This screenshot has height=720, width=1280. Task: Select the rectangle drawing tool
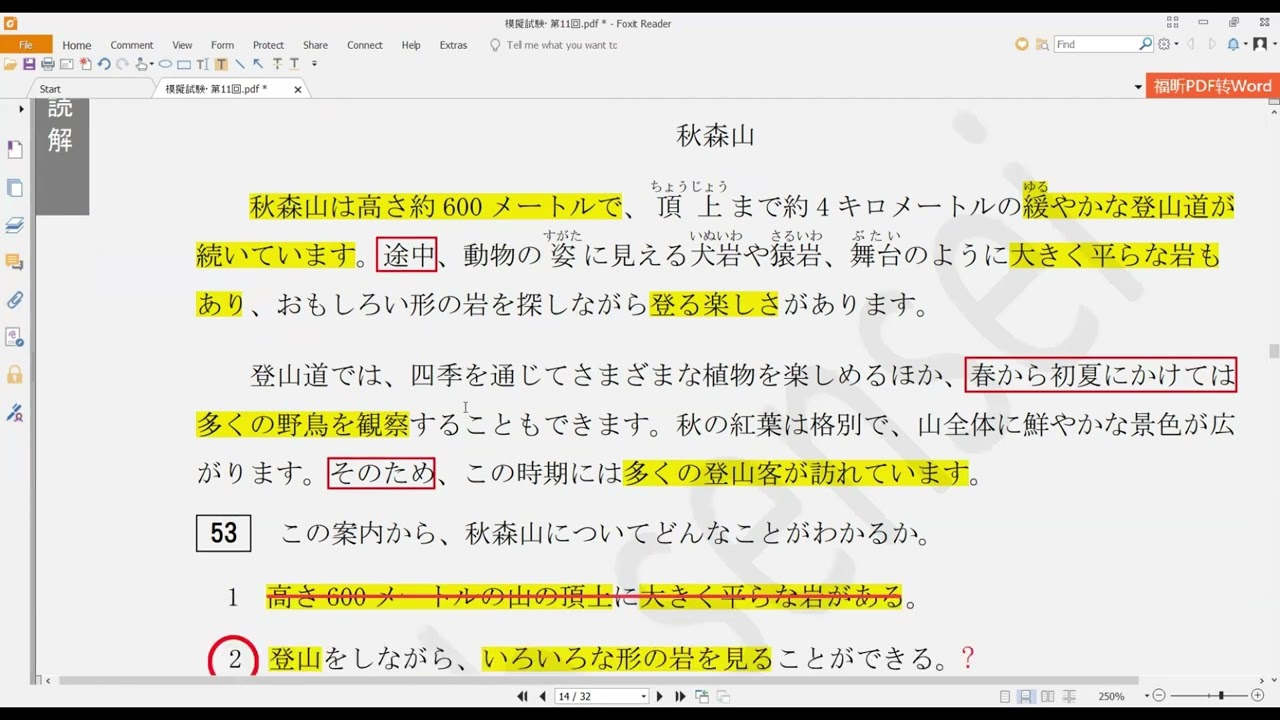click(x=184, y=64)
